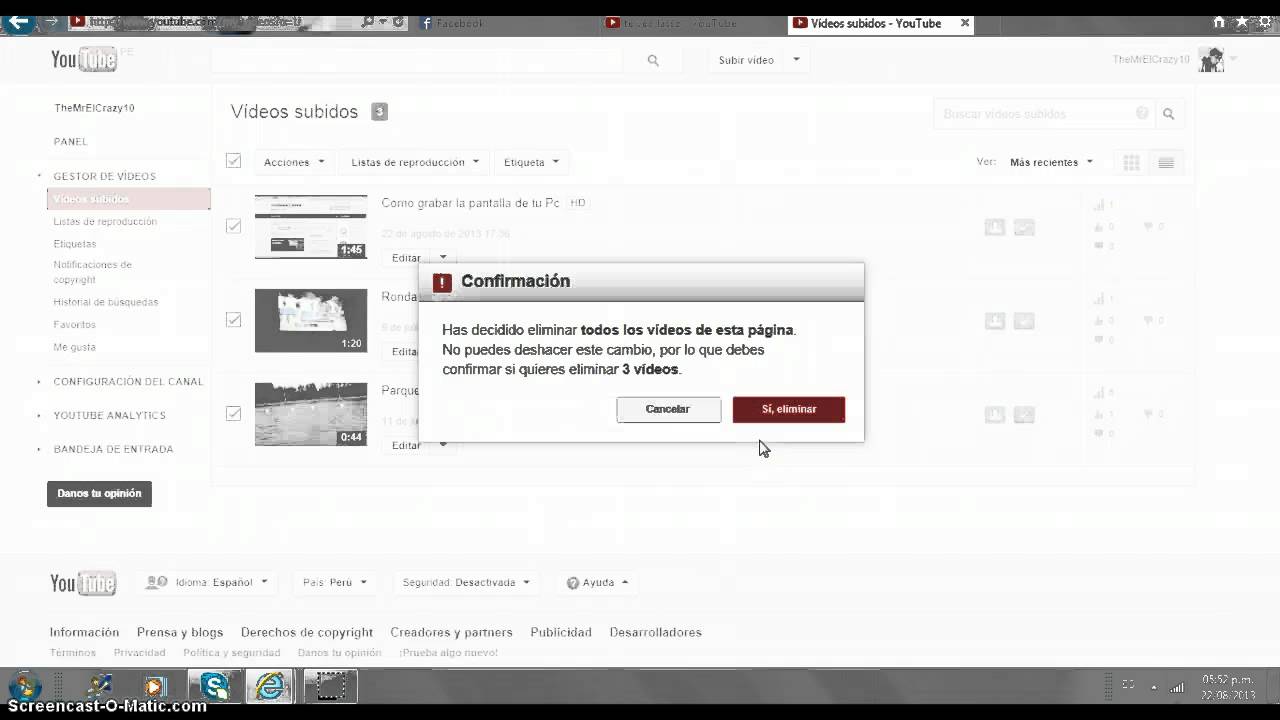The height and width of the screenshot is (720, 1280).
Task: Click the download icon in third video row
Action: [x=994, y=414]
